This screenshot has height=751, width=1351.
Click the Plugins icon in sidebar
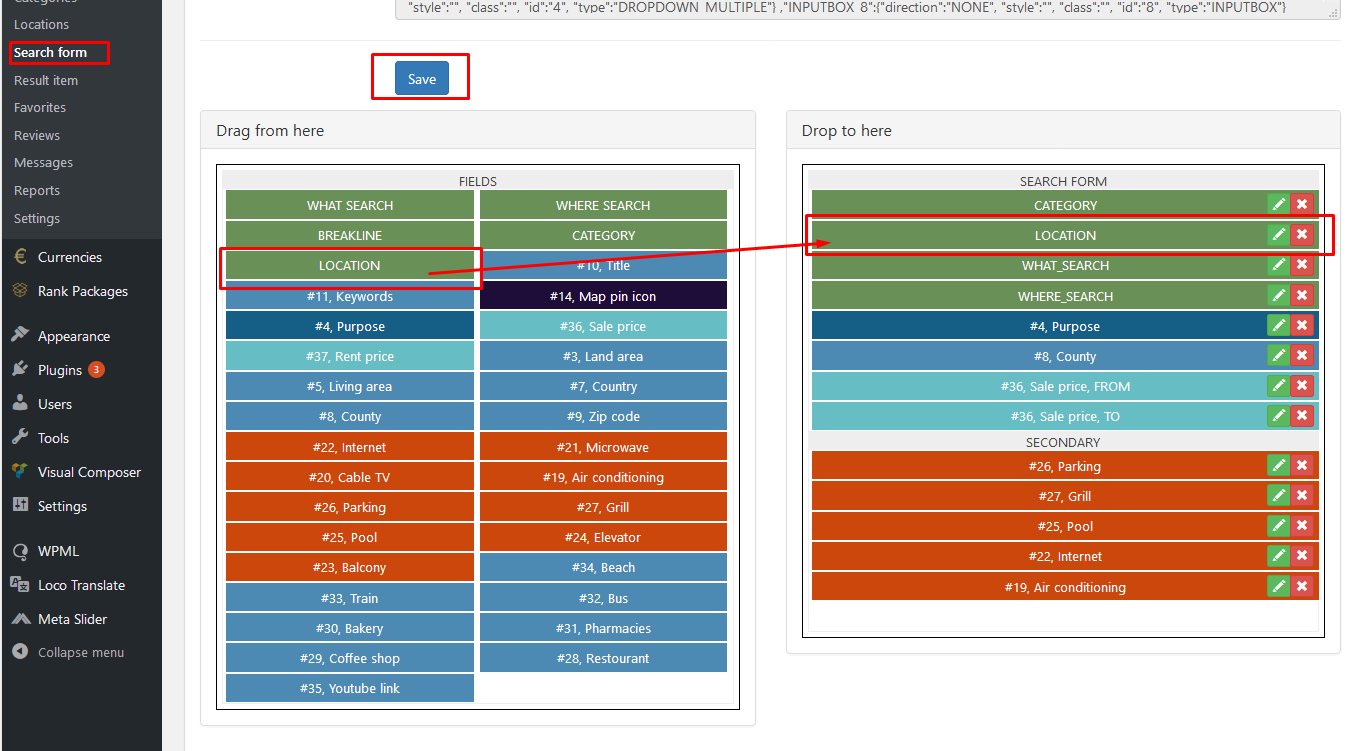click(20, 369)
